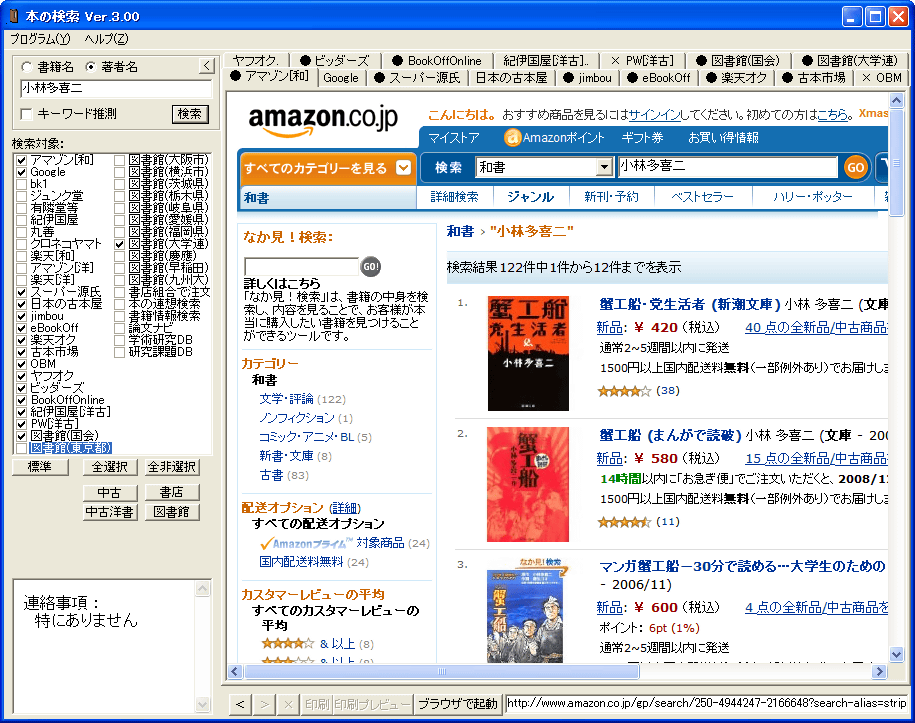Image resolution: width=915 pixels, height=723 pixels.
Task: Expand すべてのカテゴリーを見る dropdown
Action: pyautogui.click(x=403, y=168)
